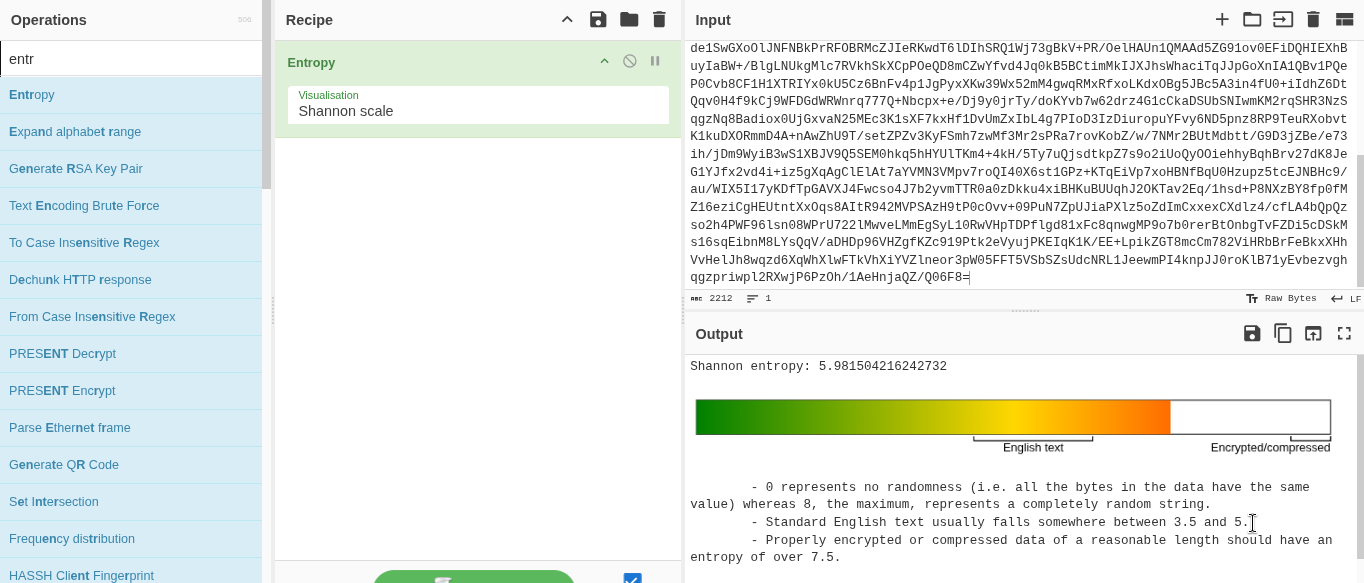1364x583 pixels.
Task: Click the Shannon entropy value line
Action: pos(818,367)
